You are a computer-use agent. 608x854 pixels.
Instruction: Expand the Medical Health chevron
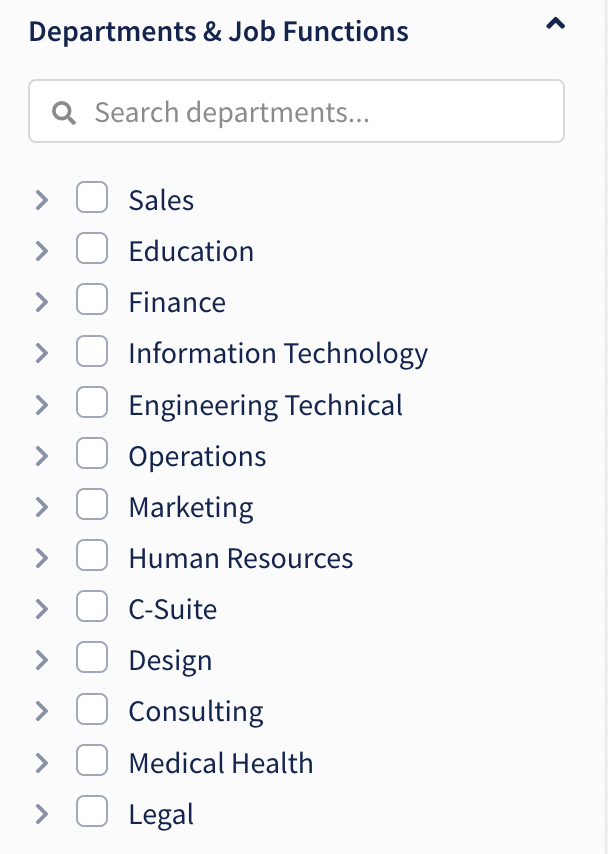[42, 762]
